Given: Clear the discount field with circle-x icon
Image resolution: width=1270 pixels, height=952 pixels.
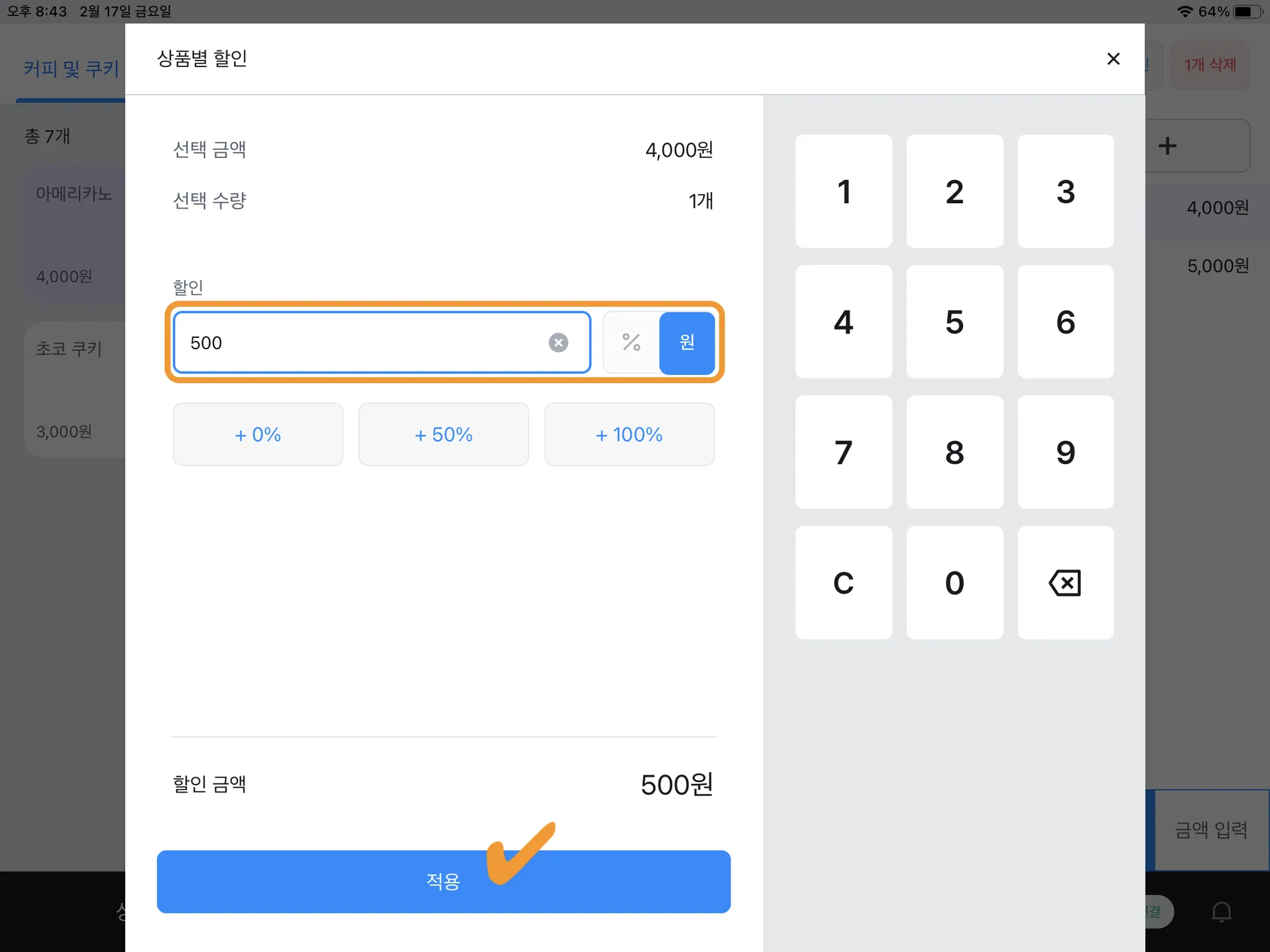Looking at the screenshot, I should [x=558, y=343].
